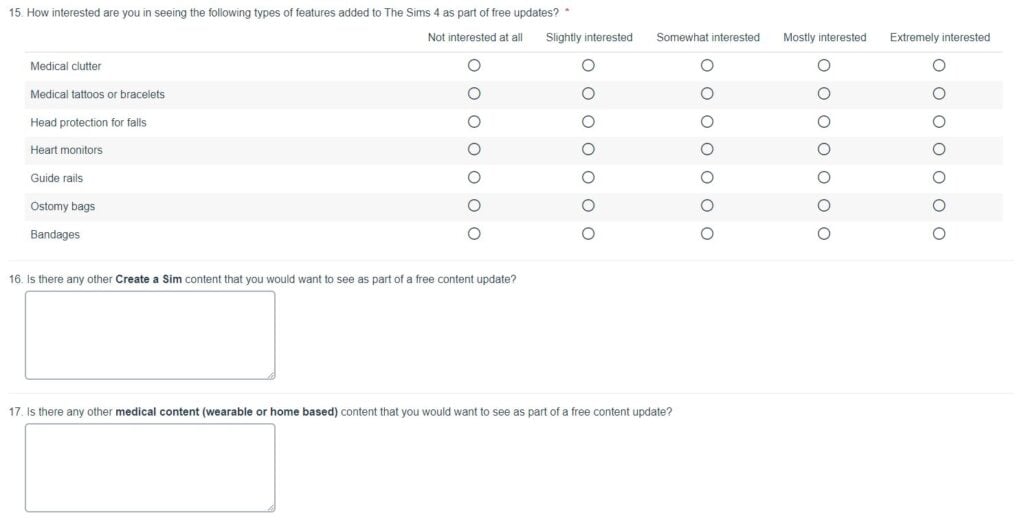Mark Head protection for falls as Not interested
Screen dimensions: 1024x520
click(x=474, y=122)
